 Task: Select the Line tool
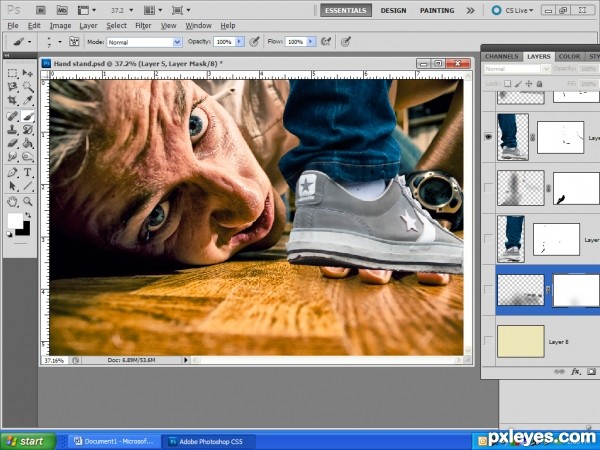coord(28,186)
